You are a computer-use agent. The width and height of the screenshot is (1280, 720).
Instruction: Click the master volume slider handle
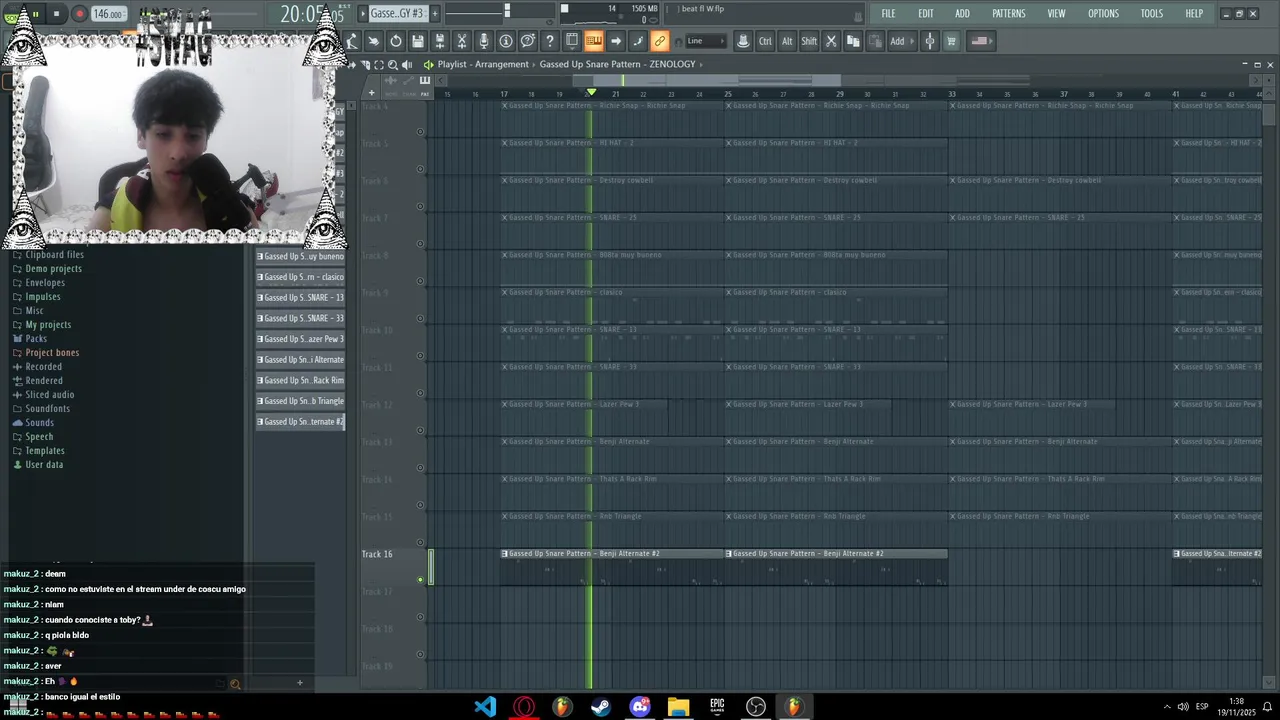(x=507, y=11)
